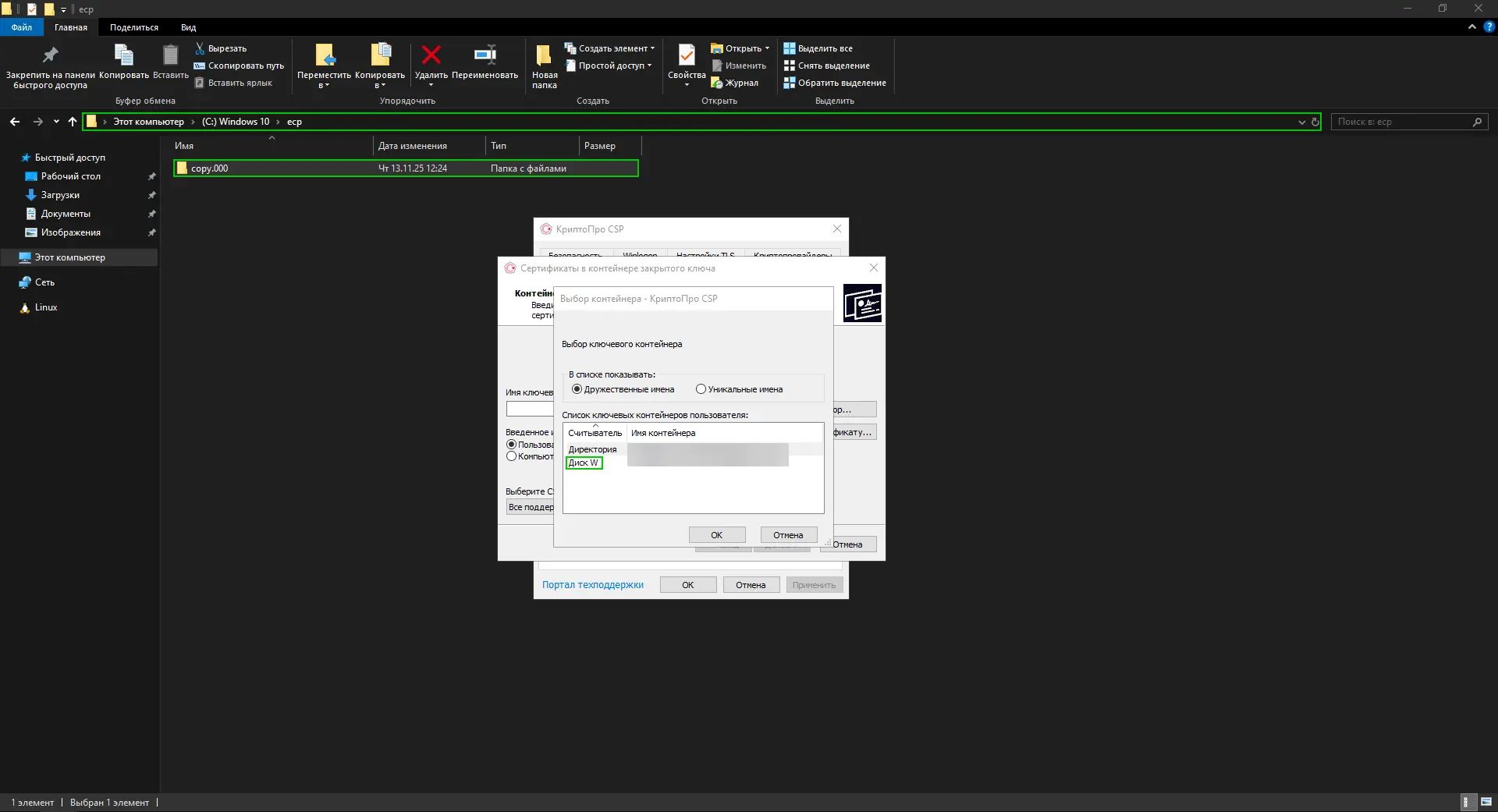Screen dimensions: 1498x812
Task: Open Properties (Свойства) in the ribbon
Action: point(686,56)
